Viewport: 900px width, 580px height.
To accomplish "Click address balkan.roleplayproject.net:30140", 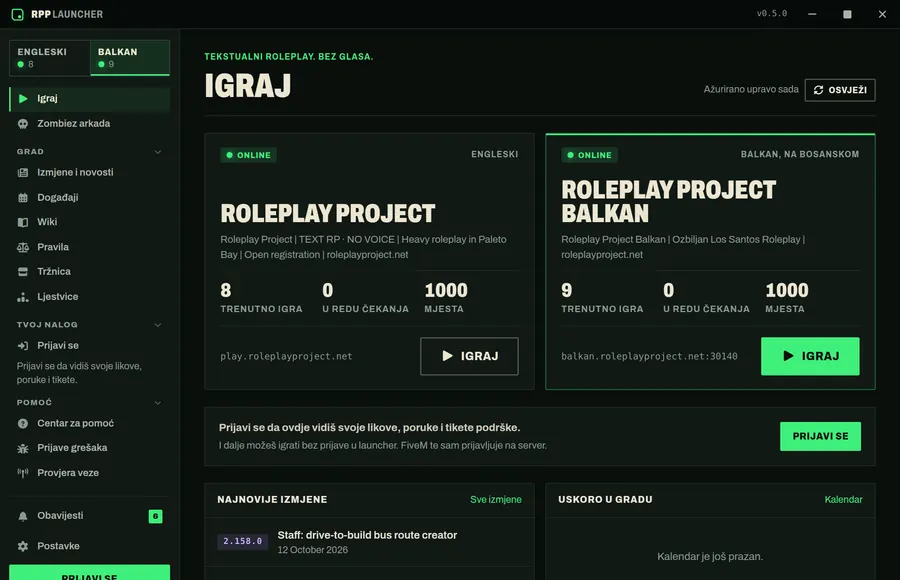I will point(649,357).
